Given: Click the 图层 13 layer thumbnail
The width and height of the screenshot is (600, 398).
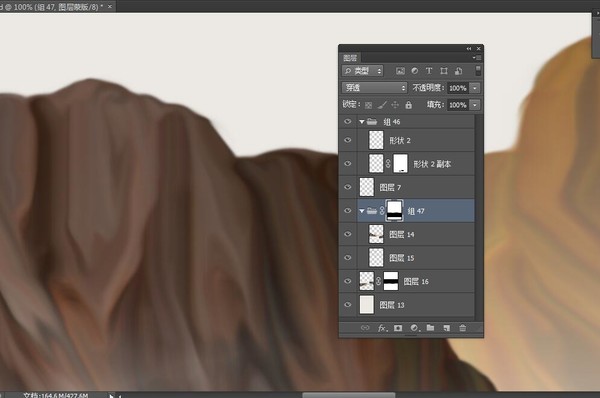Looking at the screenshot, I should coord(367,305).
